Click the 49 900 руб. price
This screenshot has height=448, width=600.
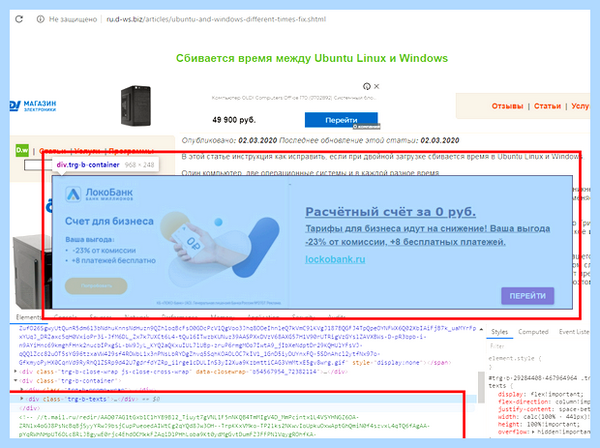pyautogui.click(x=234, y=120)
